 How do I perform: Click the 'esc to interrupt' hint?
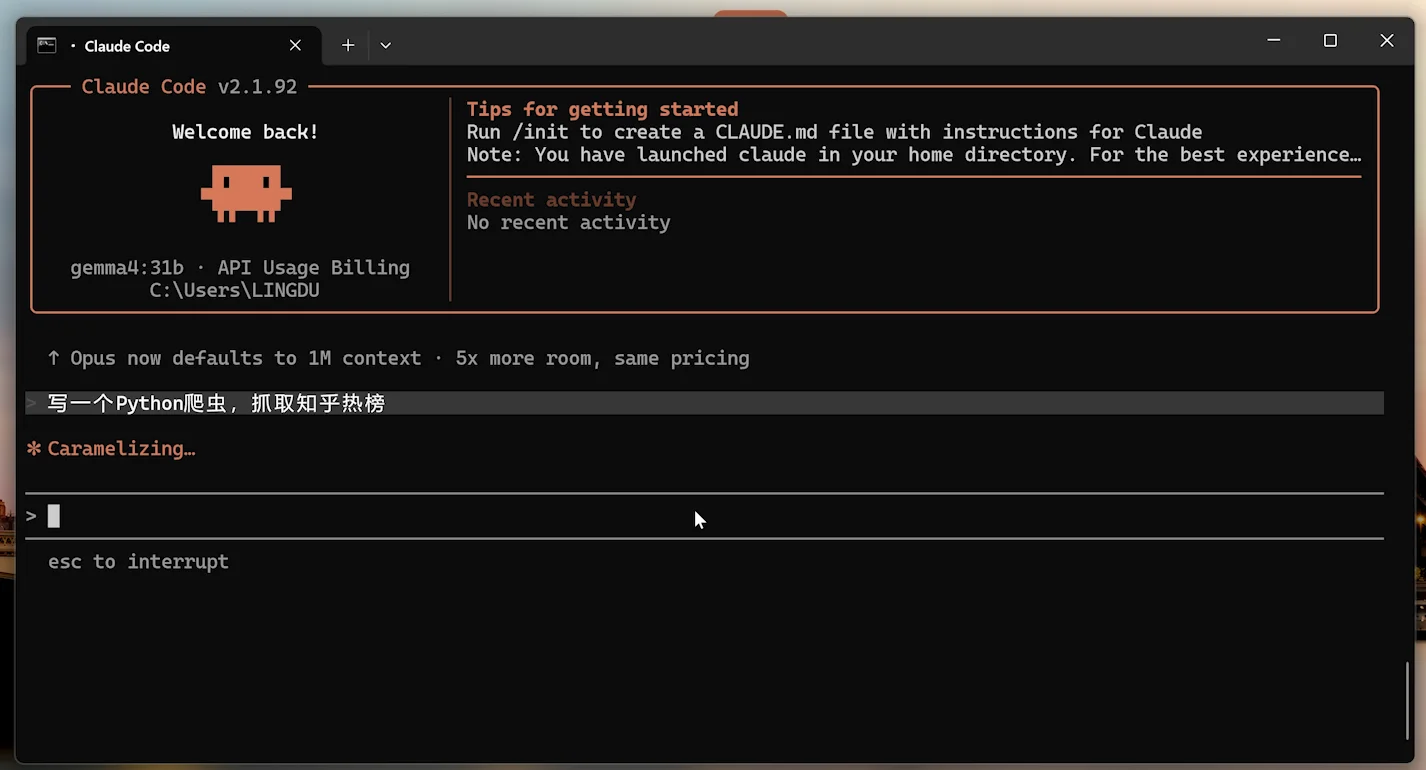(138, 562)
